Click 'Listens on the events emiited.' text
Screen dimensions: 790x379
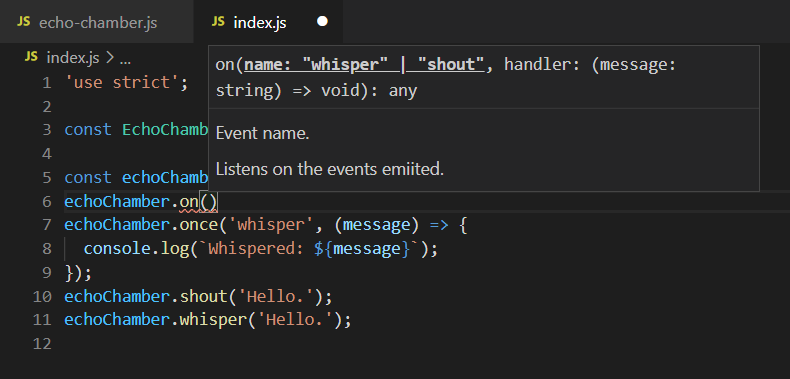pos(330,169)
